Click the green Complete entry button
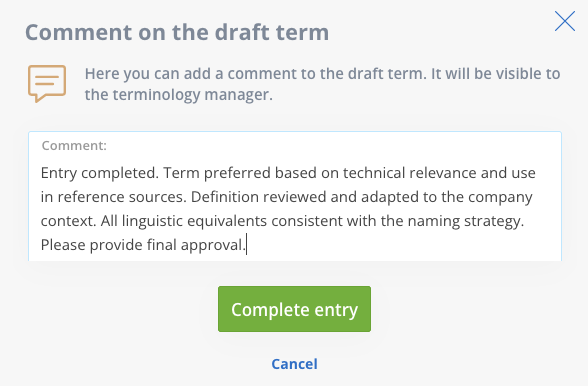Screen dimensions: 588x386 click(294, 309)
